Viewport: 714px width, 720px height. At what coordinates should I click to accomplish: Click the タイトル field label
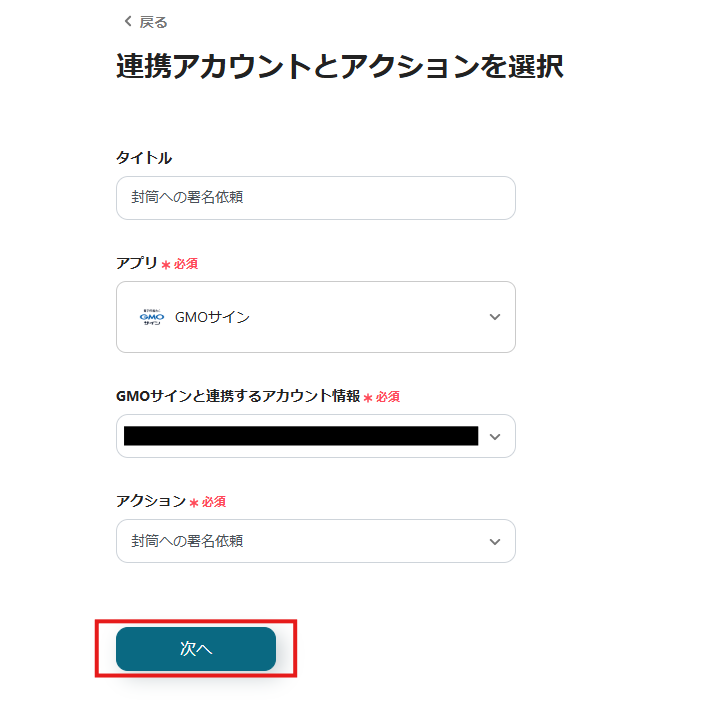(144, 158)
